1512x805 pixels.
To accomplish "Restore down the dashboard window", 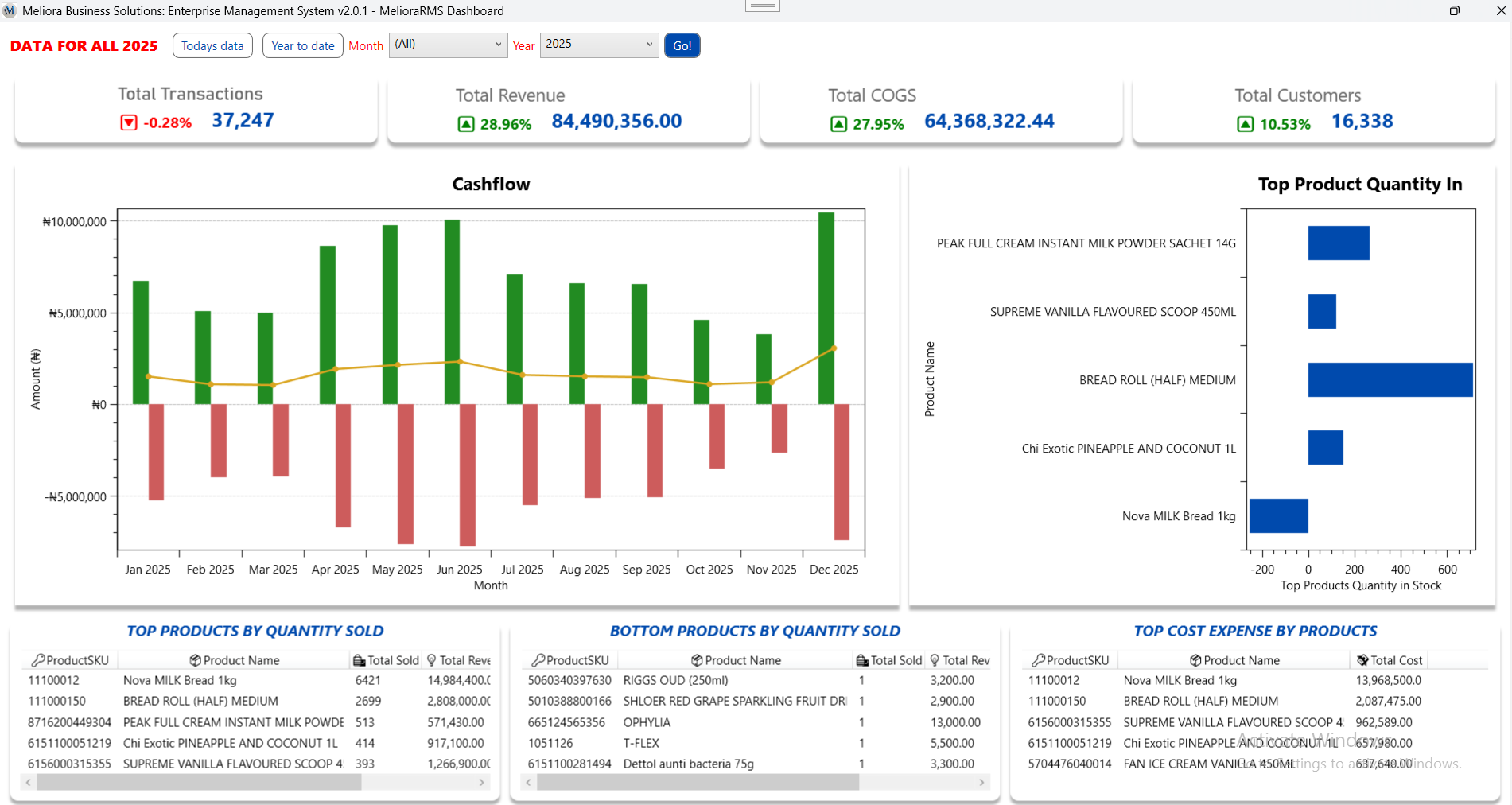I will coord(1454,10).
